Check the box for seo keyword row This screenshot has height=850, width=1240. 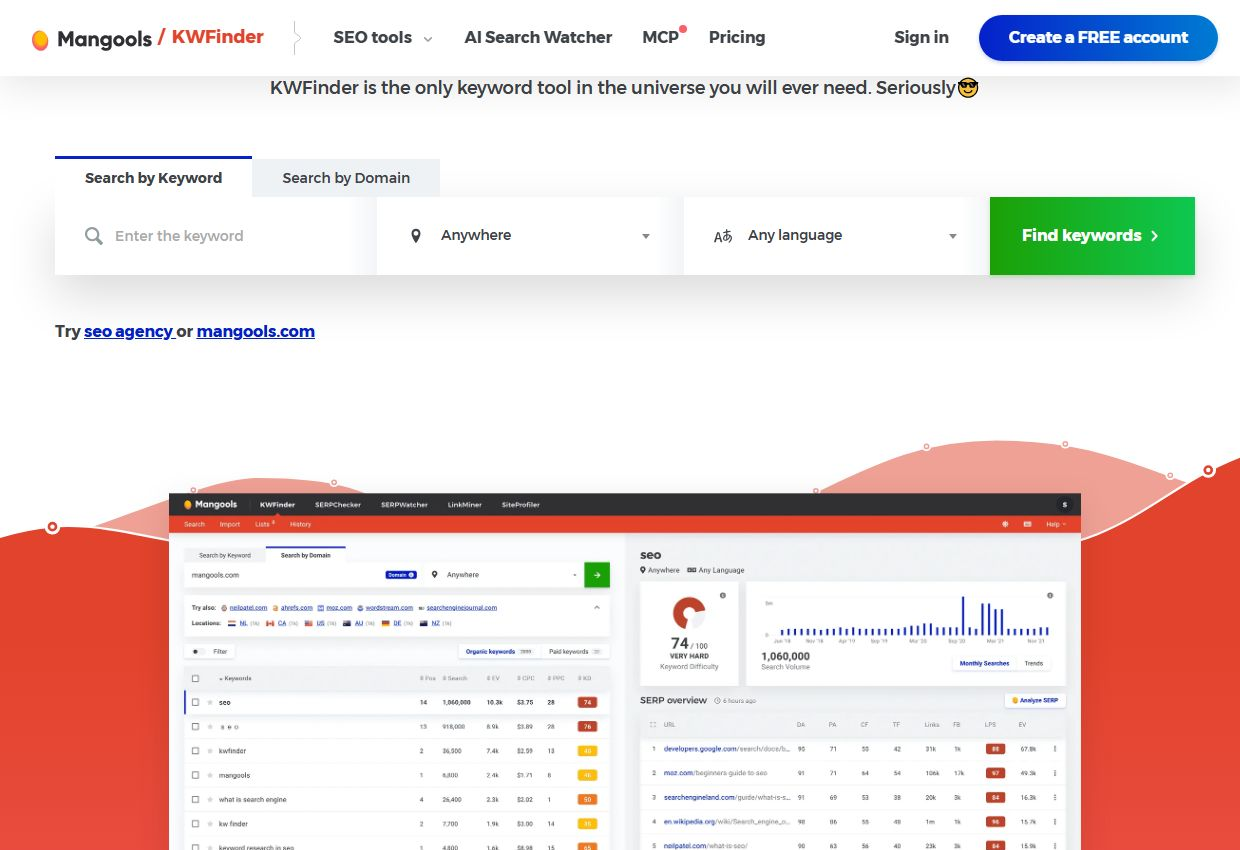coord(195,702)
